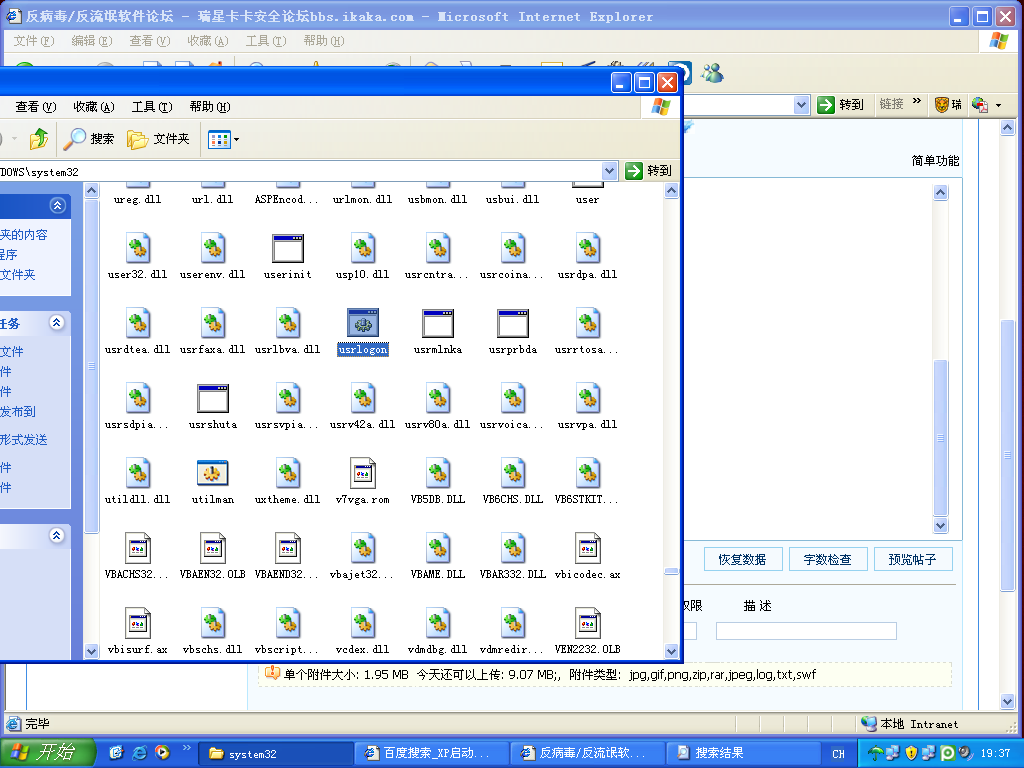Select the utilman application icon
Image resolution: width=1024 pixels, height=768 pixels.
212,473
